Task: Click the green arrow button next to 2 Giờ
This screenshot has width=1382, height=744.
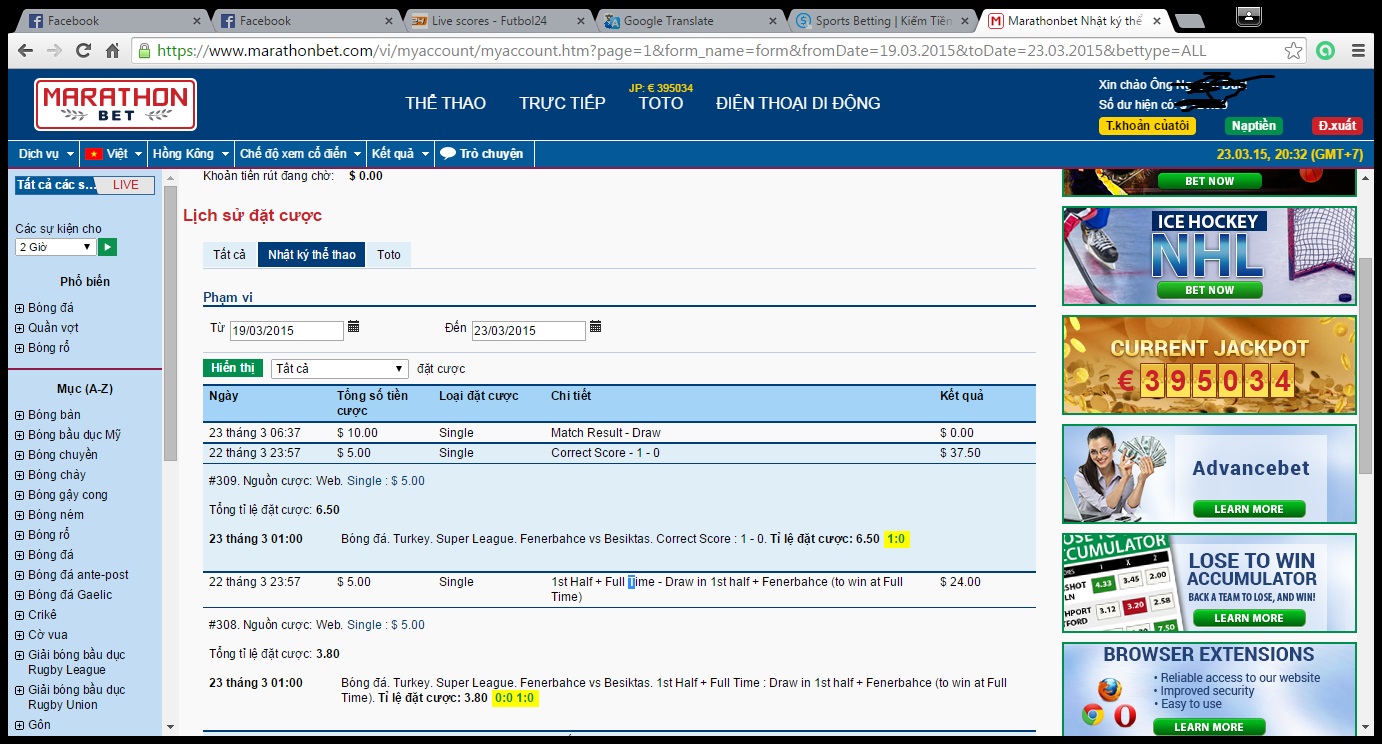Action: tap(107, 247)
